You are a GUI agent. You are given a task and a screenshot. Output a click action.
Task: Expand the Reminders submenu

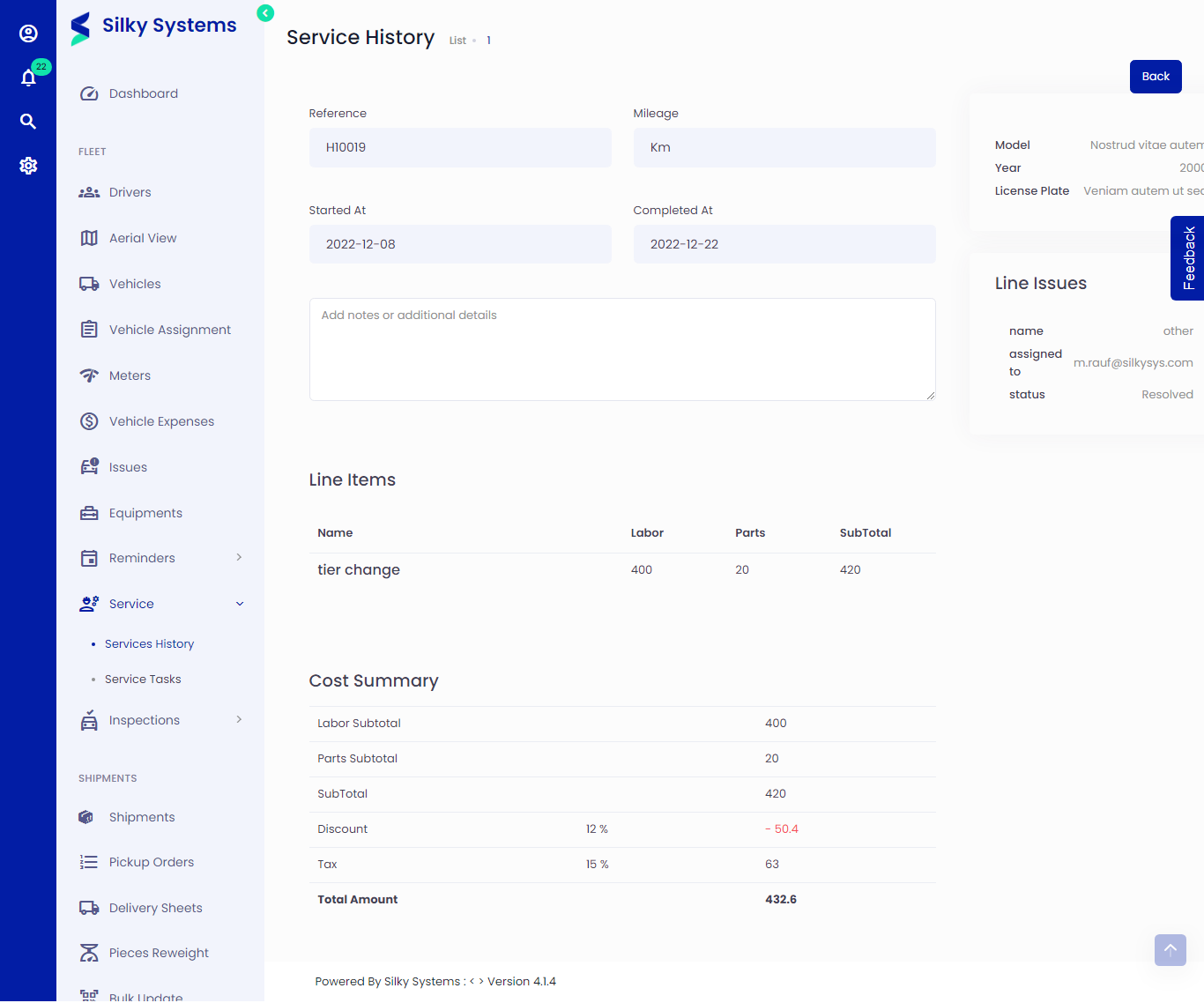(238, 558)
